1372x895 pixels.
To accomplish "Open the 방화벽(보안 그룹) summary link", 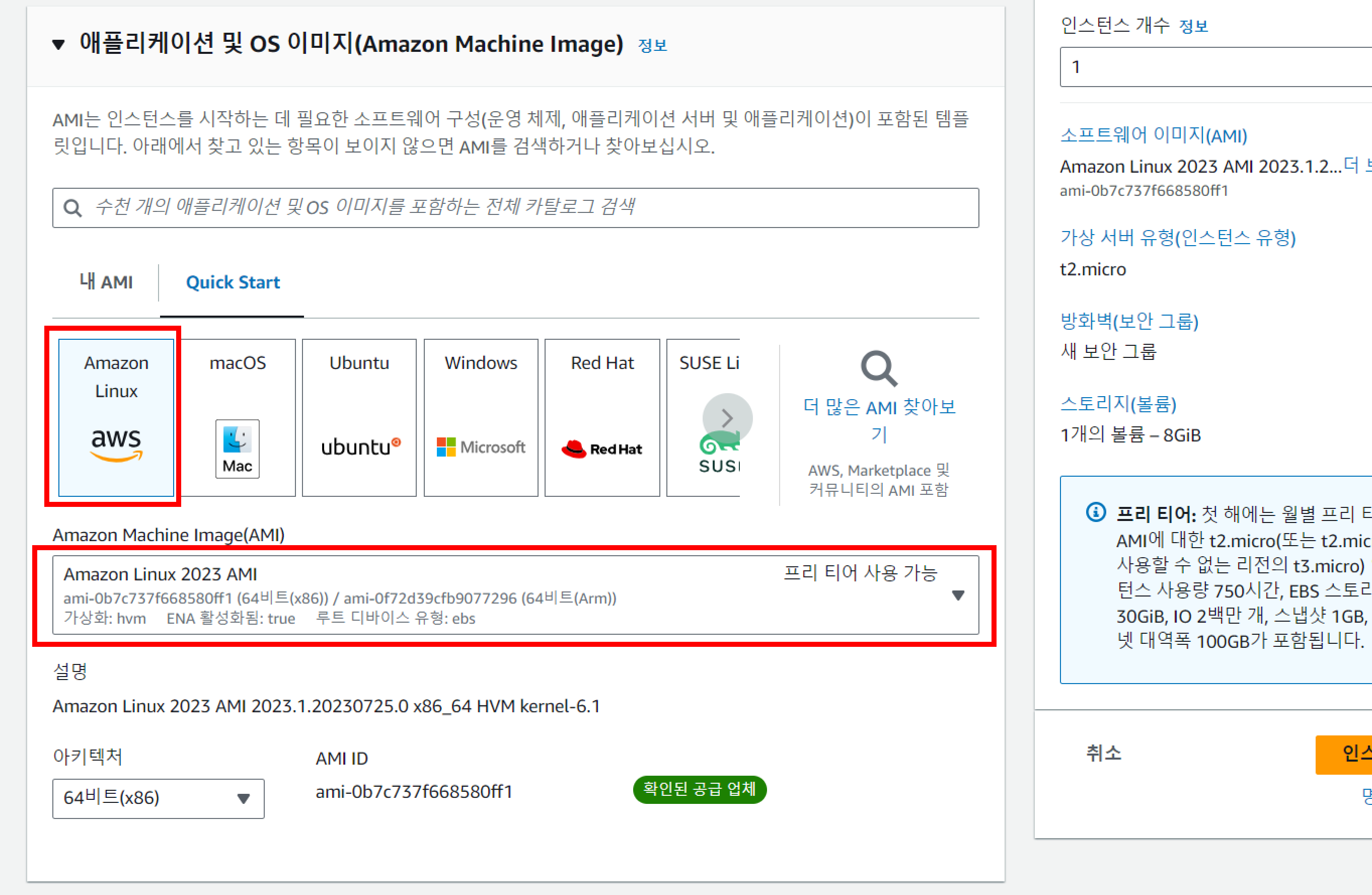I will click(x=1129, y=321).
